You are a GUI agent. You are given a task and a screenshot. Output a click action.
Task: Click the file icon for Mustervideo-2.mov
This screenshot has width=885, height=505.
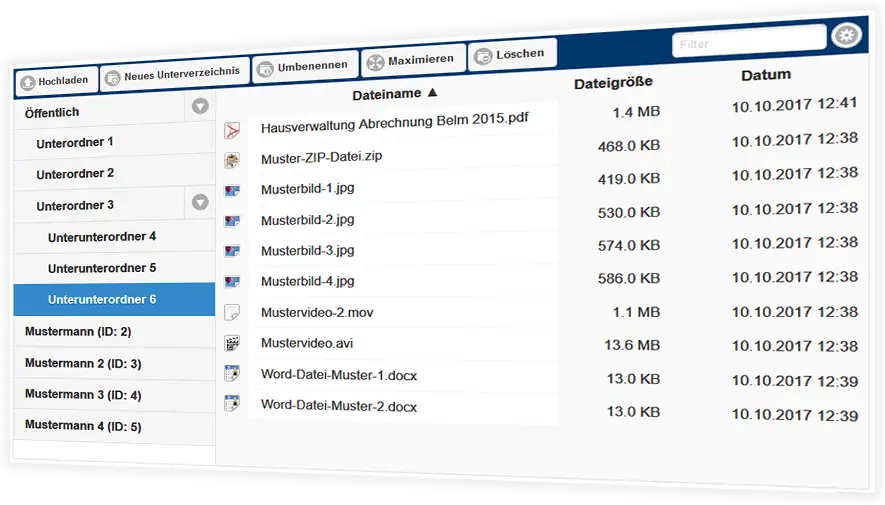tap(232, 312)
